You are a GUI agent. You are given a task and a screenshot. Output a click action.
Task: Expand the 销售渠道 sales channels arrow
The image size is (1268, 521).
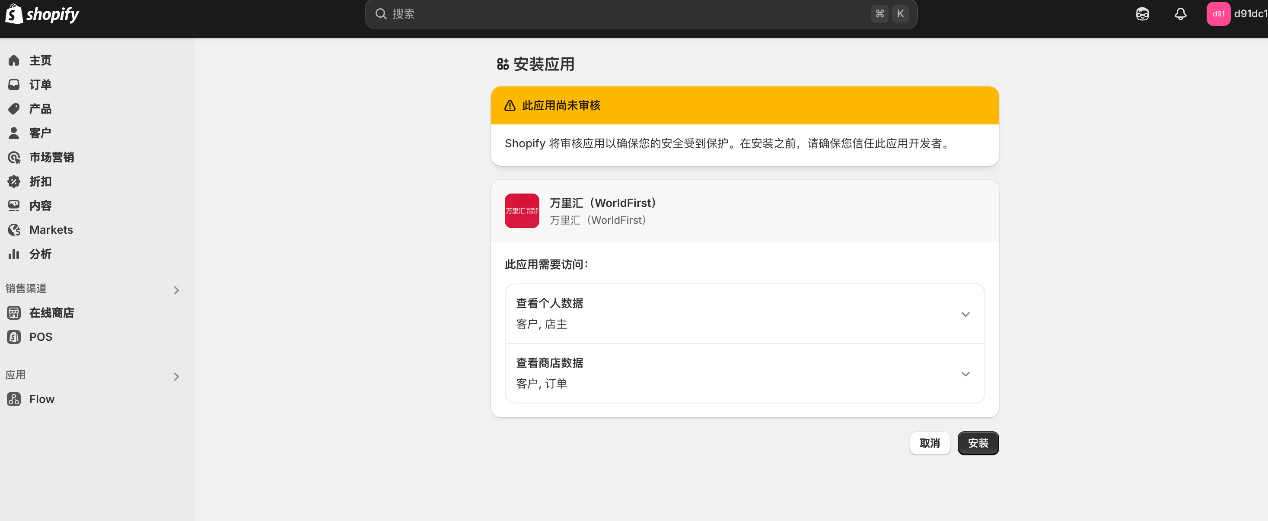click(176, 290)
